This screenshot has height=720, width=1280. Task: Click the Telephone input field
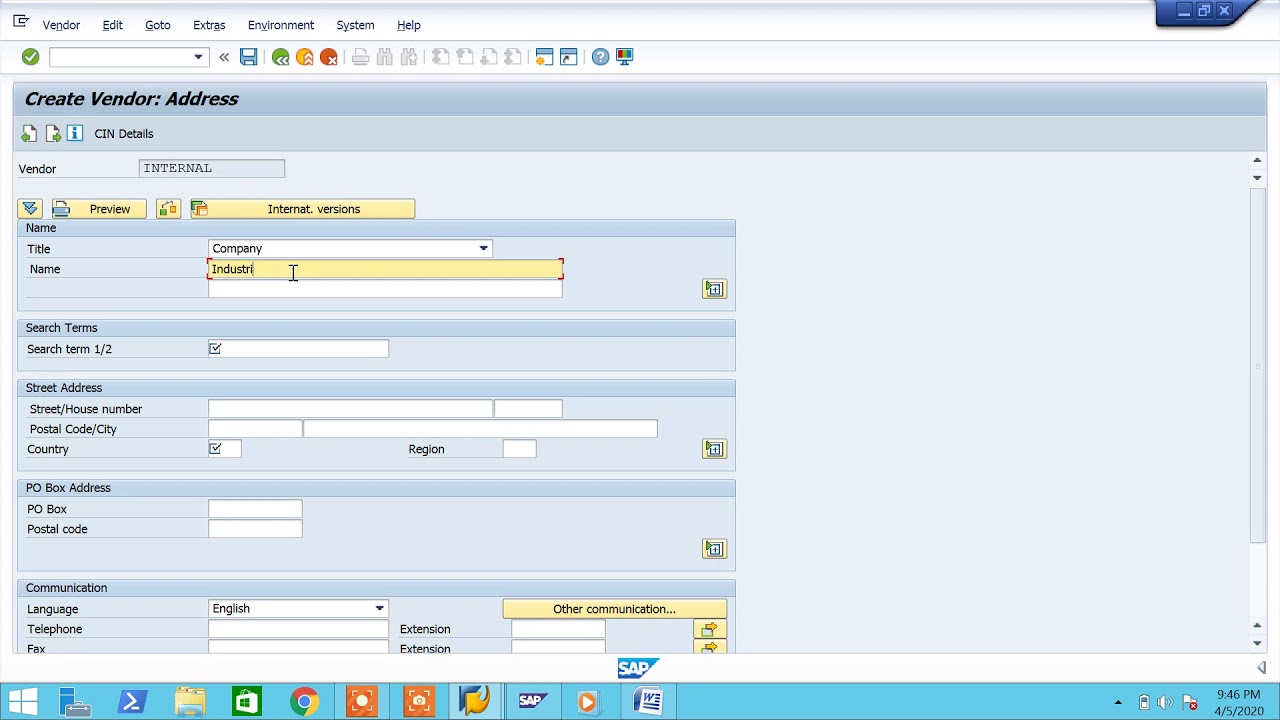click(x=298, y=629)
